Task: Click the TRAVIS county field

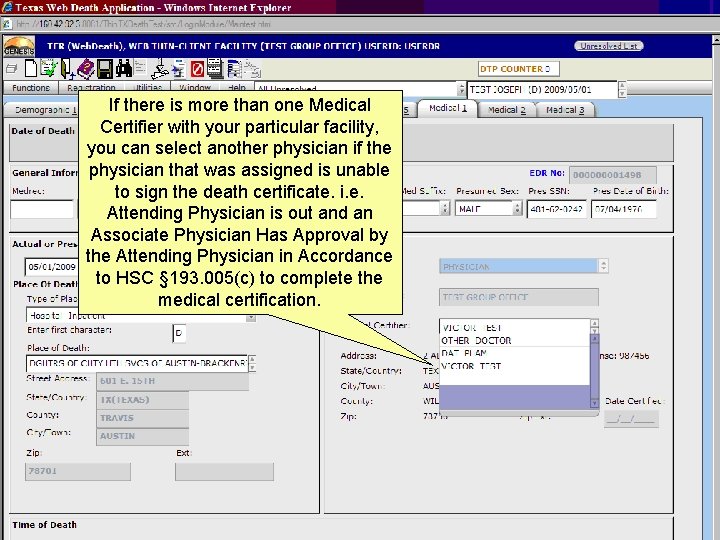Action: click(142, 418)
